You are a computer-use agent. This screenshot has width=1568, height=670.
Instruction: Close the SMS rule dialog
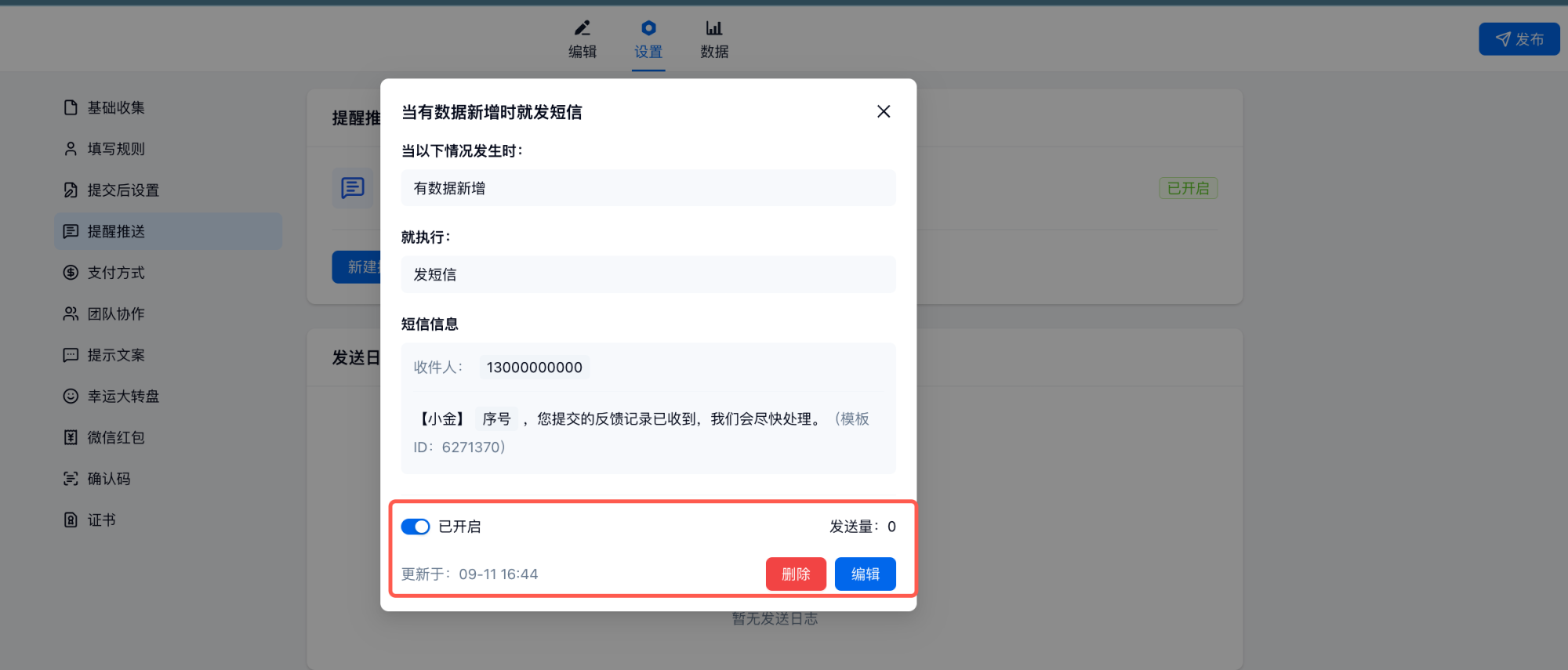coord(884,112)
